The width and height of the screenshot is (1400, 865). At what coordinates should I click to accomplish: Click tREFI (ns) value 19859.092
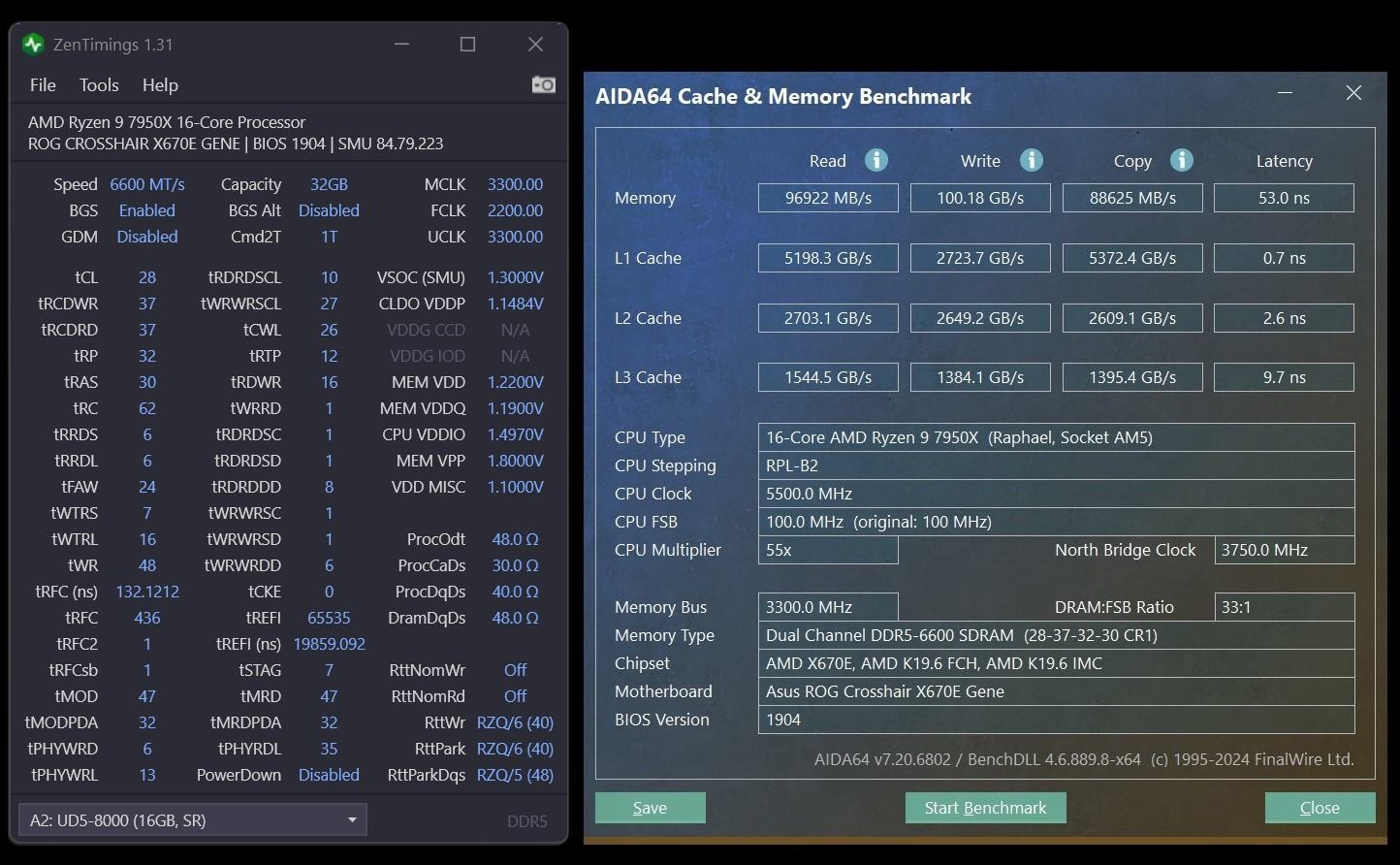click(329, 644)
